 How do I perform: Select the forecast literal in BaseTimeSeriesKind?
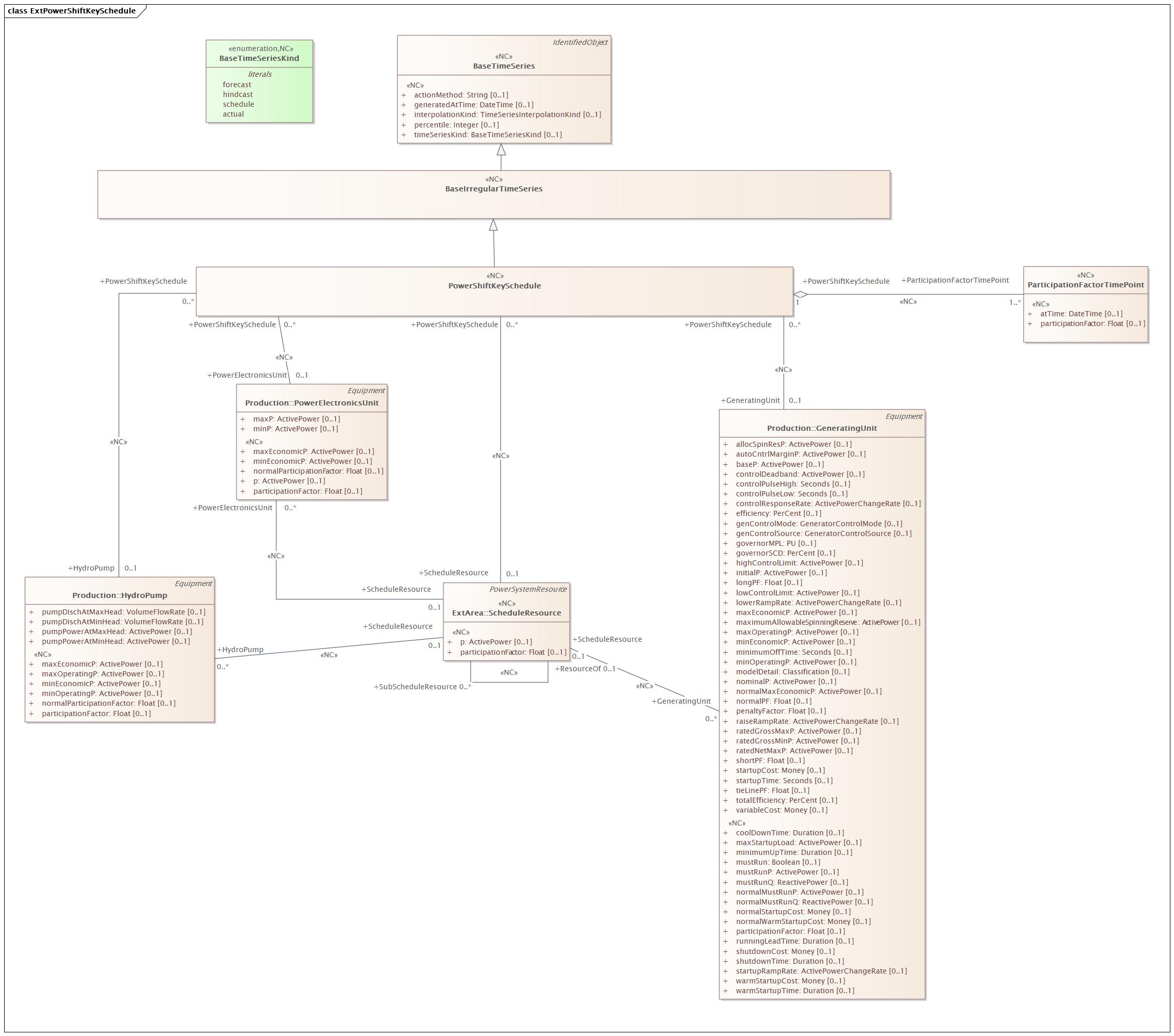coord(238,85)
